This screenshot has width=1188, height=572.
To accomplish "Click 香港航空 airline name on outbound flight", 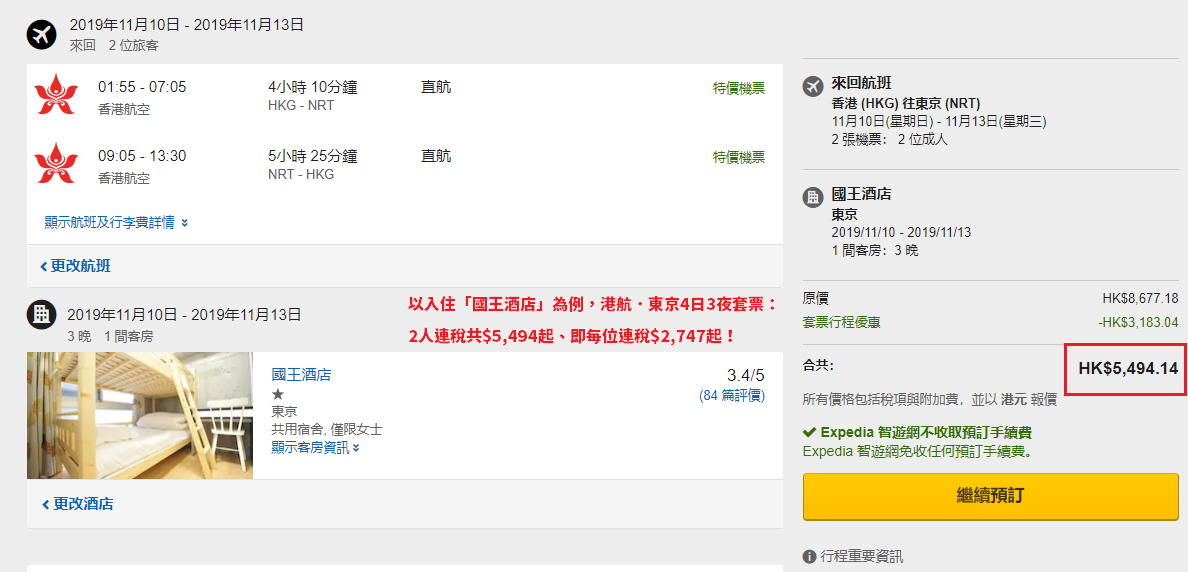I will pyautogui.click(x=123, y=108).
